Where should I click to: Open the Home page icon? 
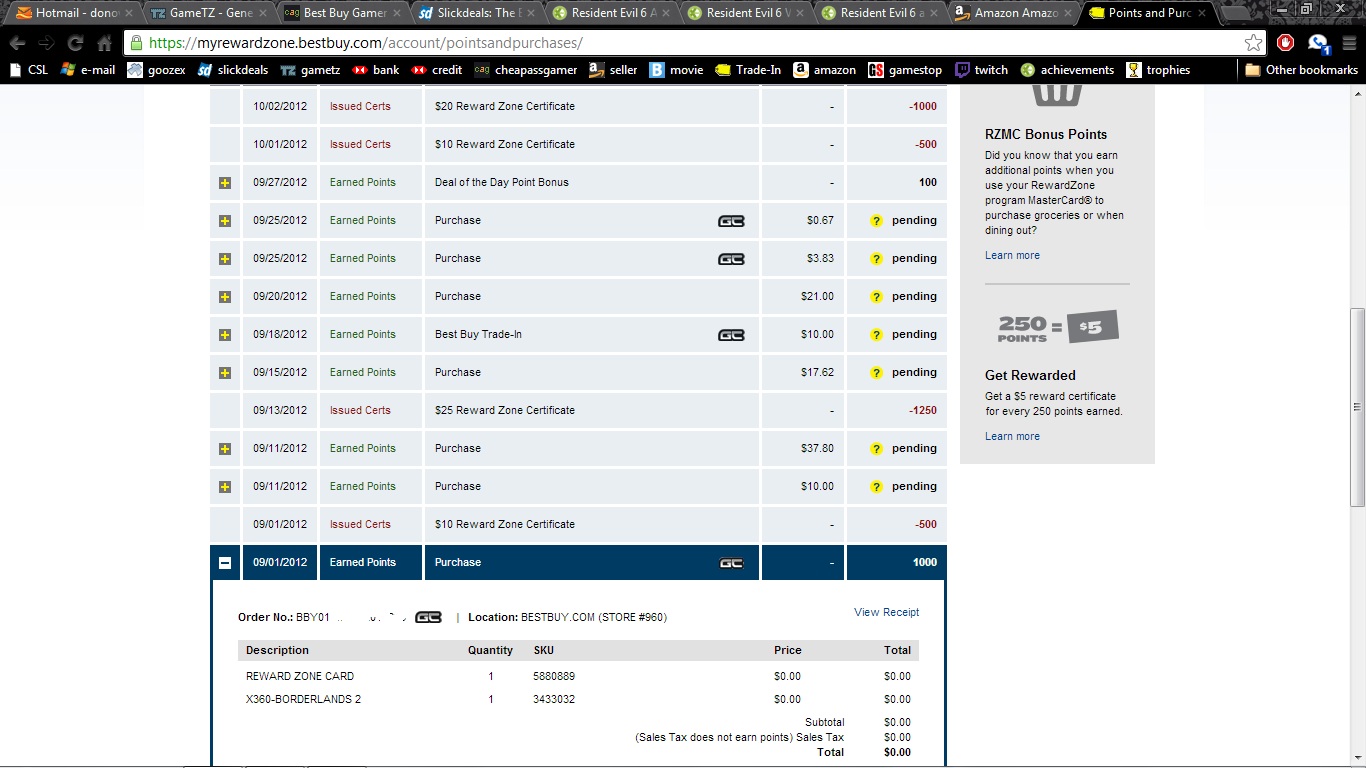pos(104,43)
